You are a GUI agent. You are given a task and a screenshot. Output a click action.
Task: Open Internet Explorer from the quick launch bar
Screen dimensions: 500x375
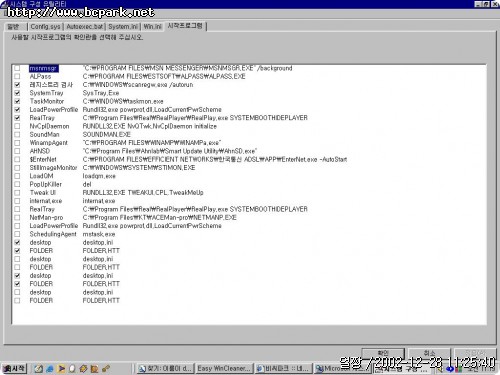[x=50, y=368]
